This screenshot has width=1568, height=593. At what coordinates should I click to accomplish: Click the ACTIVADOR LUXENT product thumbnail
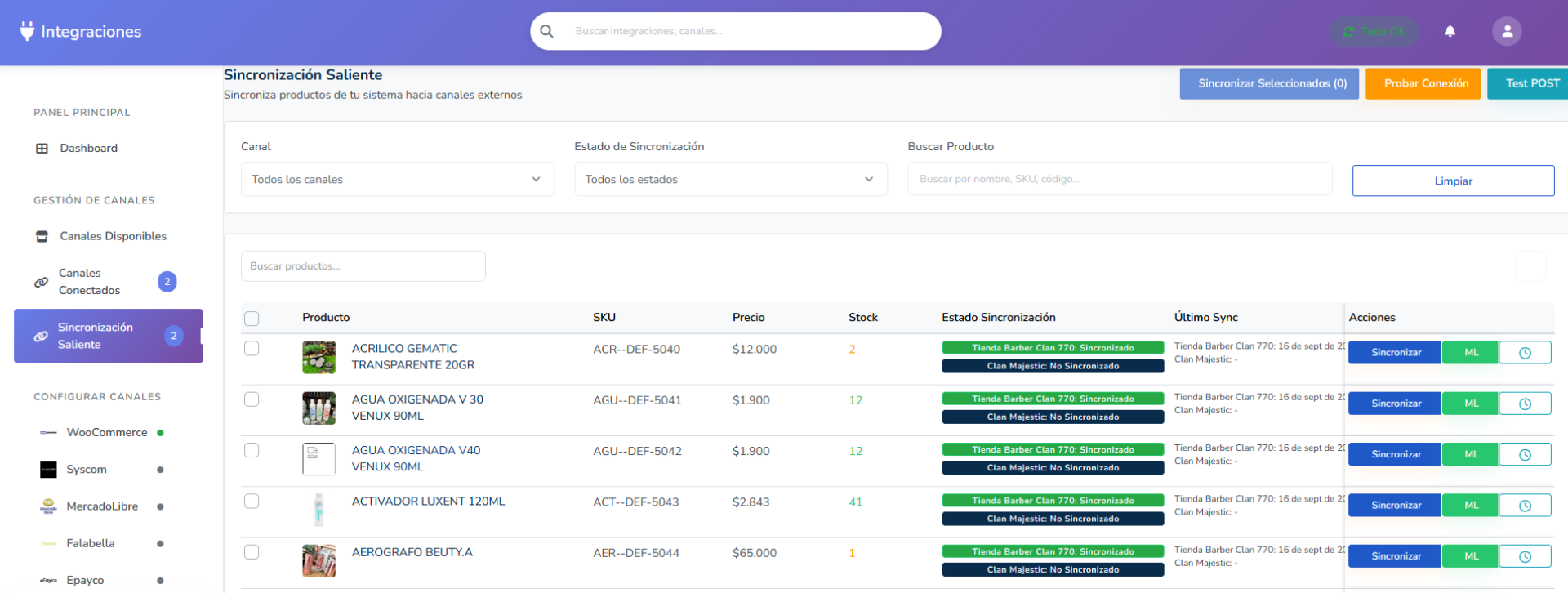pyautogui.click(x=318, y=510)
